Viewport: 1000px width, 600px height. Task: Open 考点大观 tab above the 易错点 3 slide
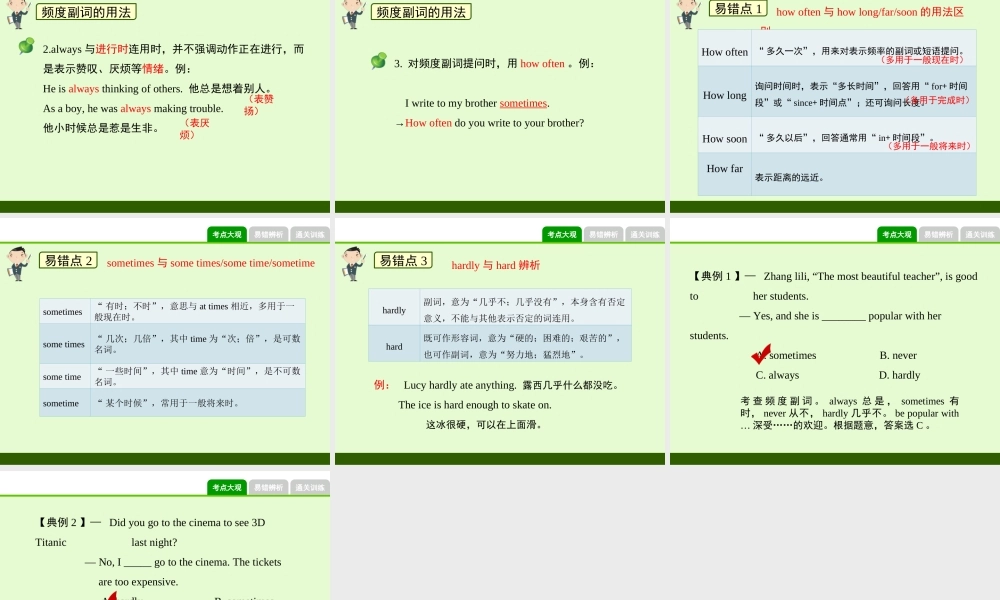point(562,235)
